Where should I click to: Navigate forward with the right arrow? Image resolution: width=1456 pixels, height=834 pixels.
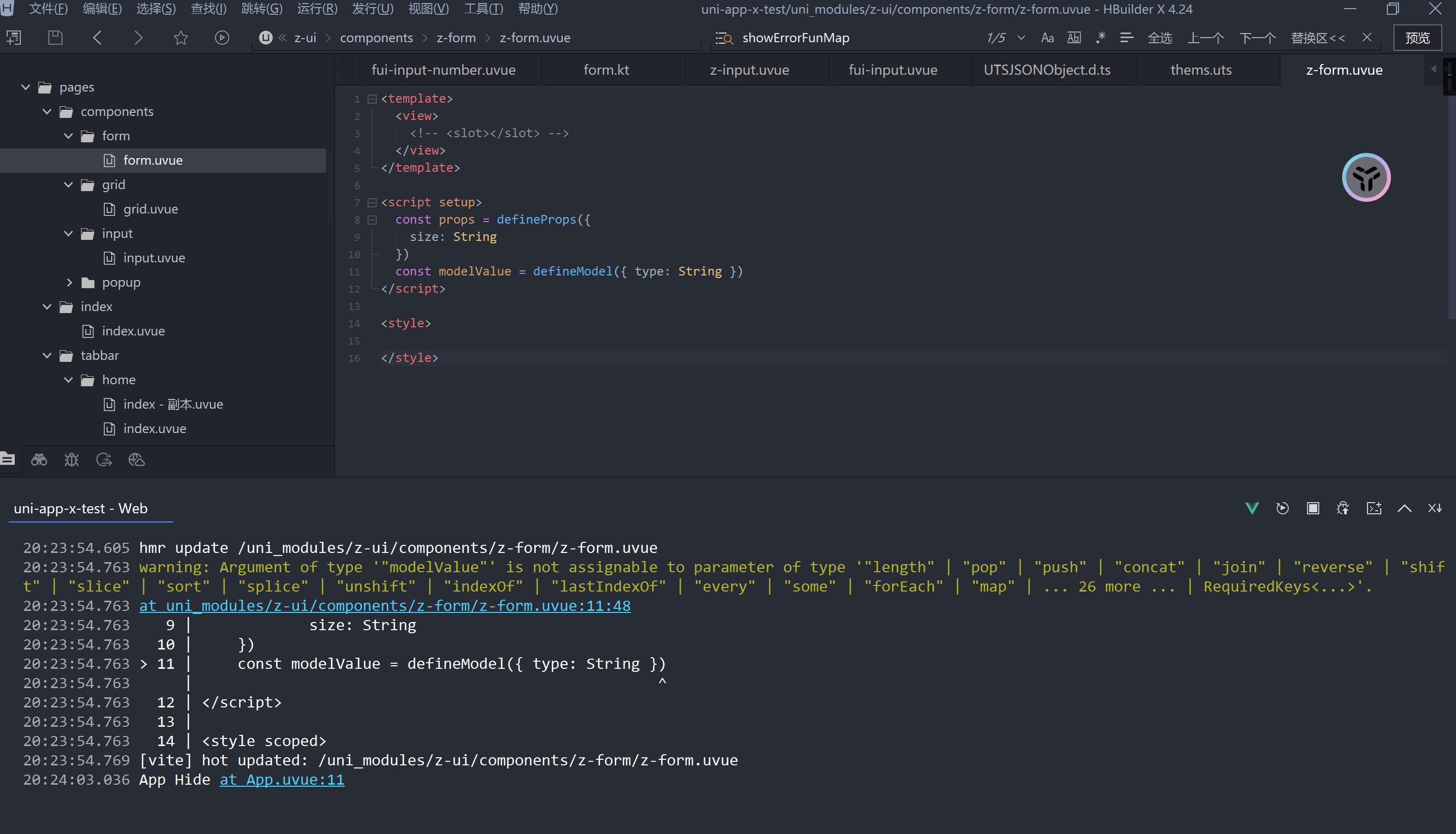click(x=138, y=38)
